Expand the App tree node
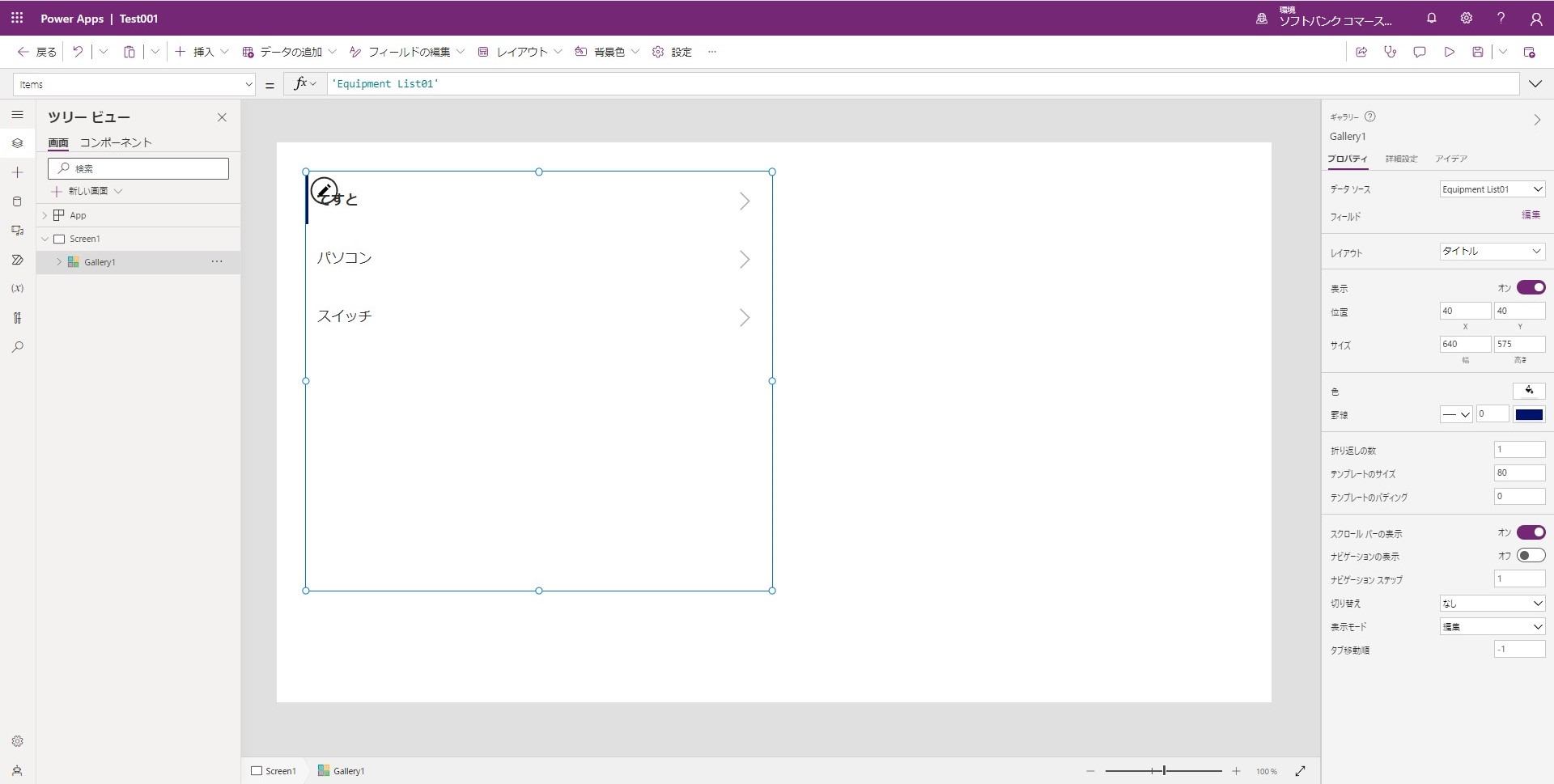 coord(45,215)
